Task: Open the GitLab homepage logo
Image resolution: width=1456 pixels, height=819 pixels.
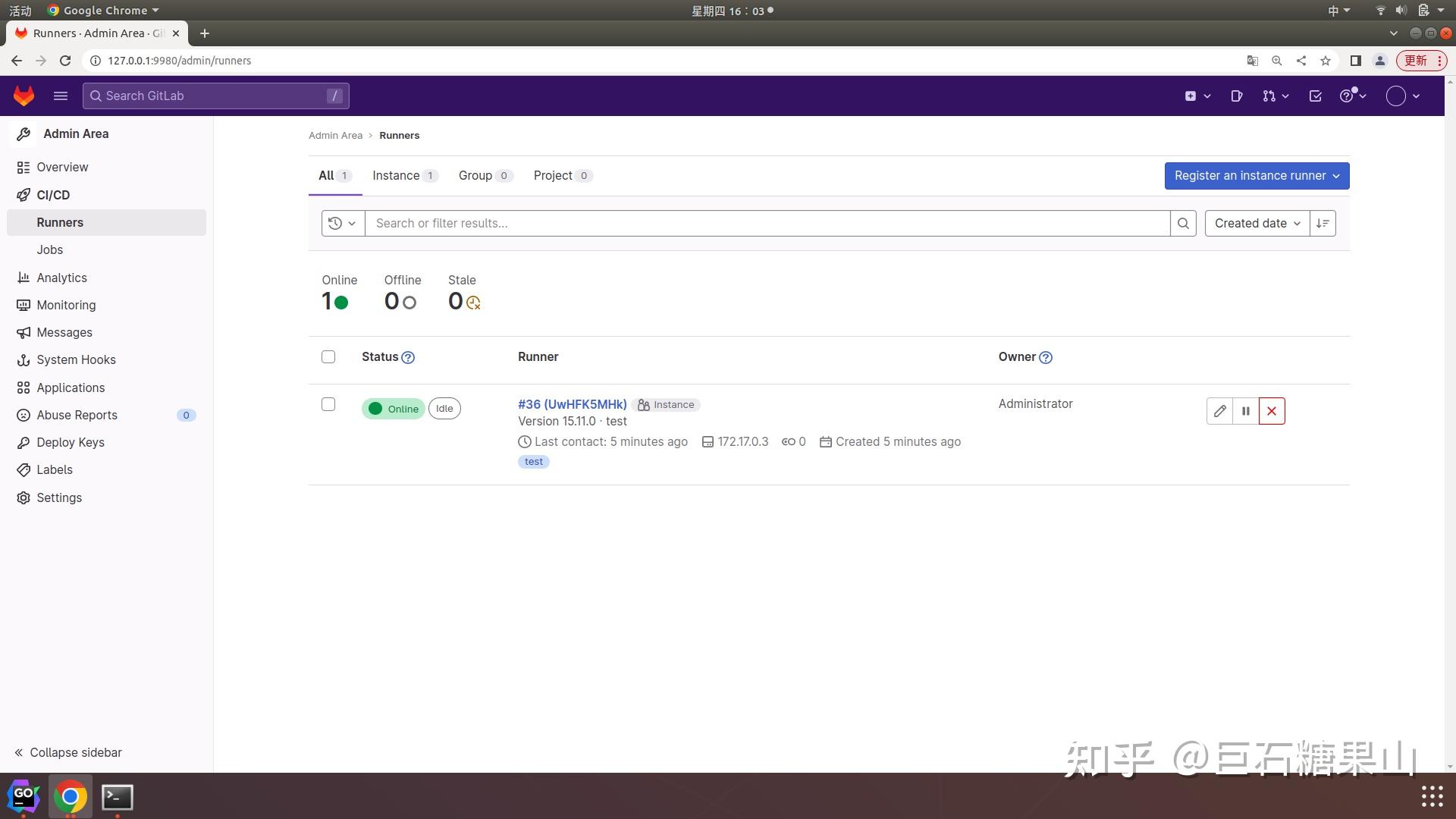Action: coord(23,96)
